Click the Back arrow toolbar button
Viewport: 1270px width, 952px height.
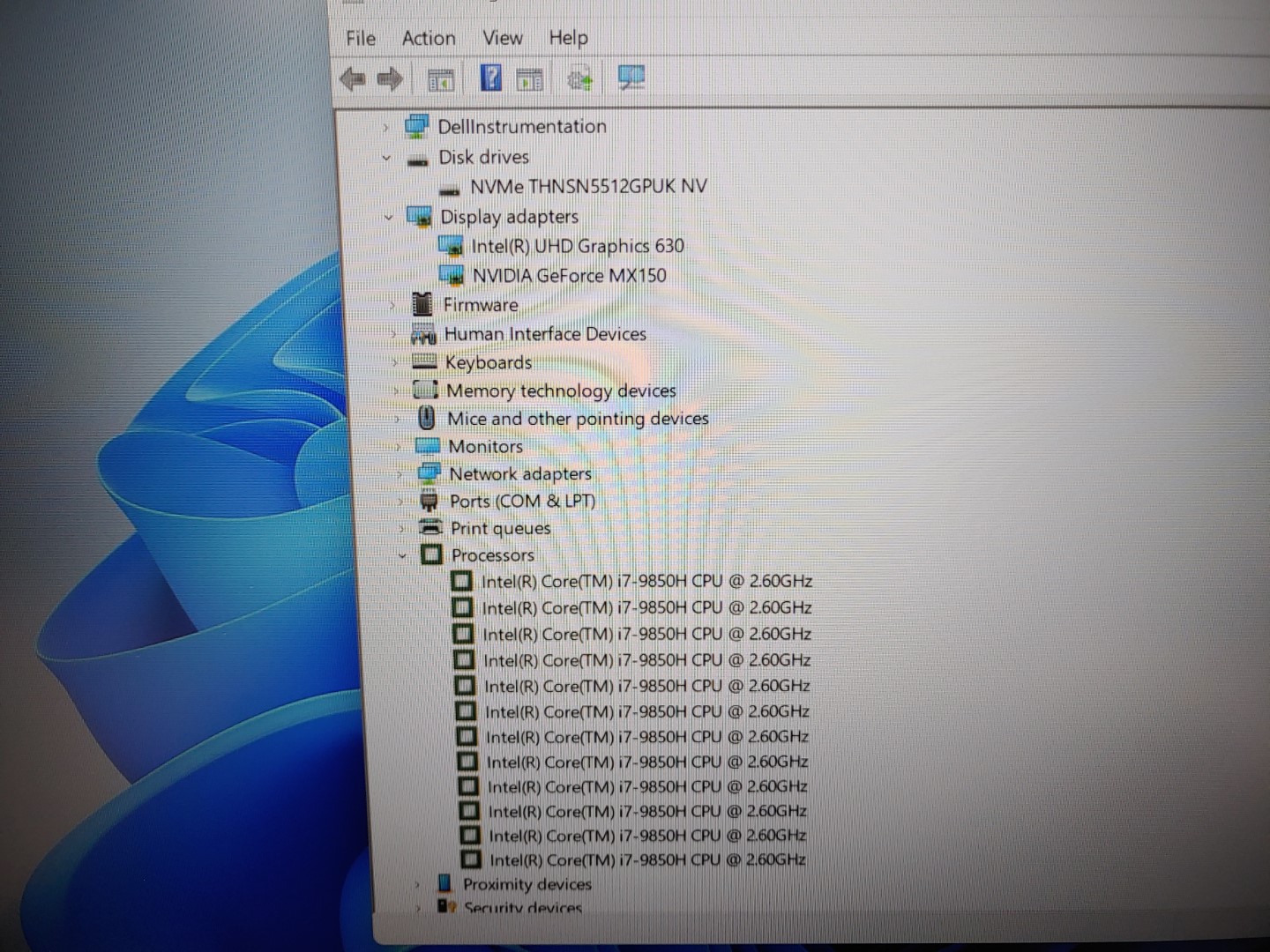[x=353, y=79]
